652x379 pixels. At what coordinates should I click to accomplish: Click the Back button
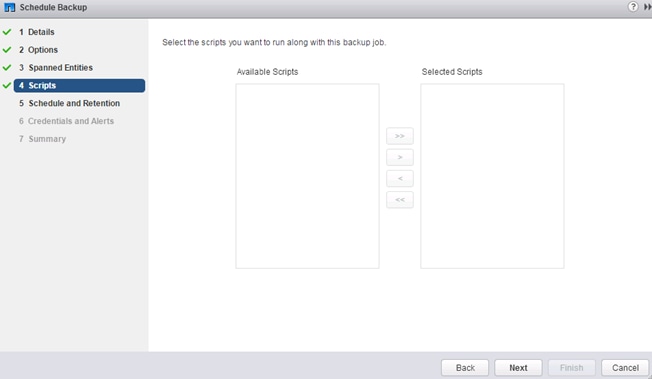(465, 368)
